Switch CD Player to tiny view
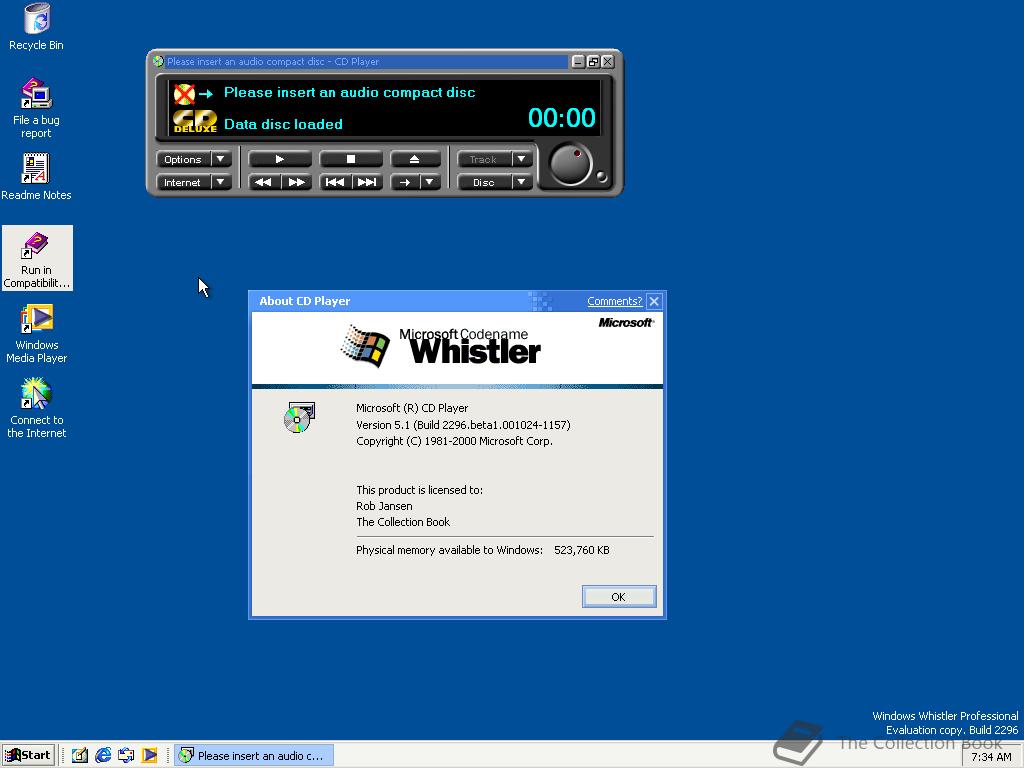The width and height of the screenshot is (1024, 768). coord(593,61)
